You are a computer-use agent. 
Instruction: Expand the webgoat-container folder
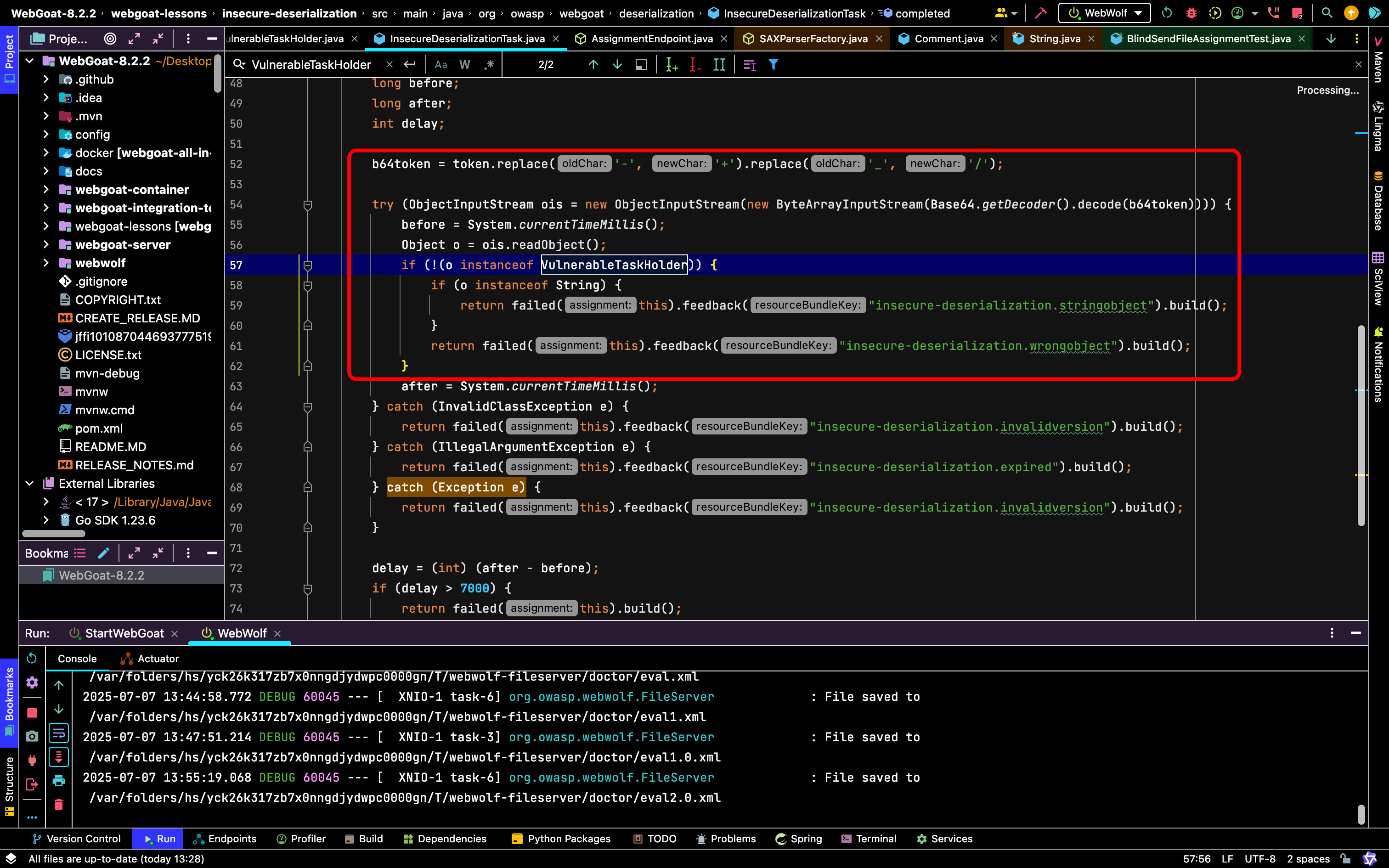[x=46, y=189]
